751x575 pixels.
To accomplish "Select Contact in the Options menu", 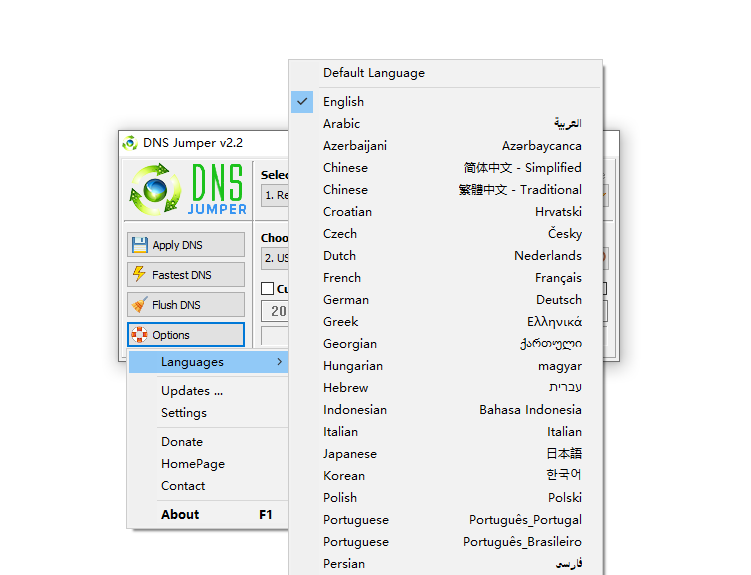I will 208,486.
